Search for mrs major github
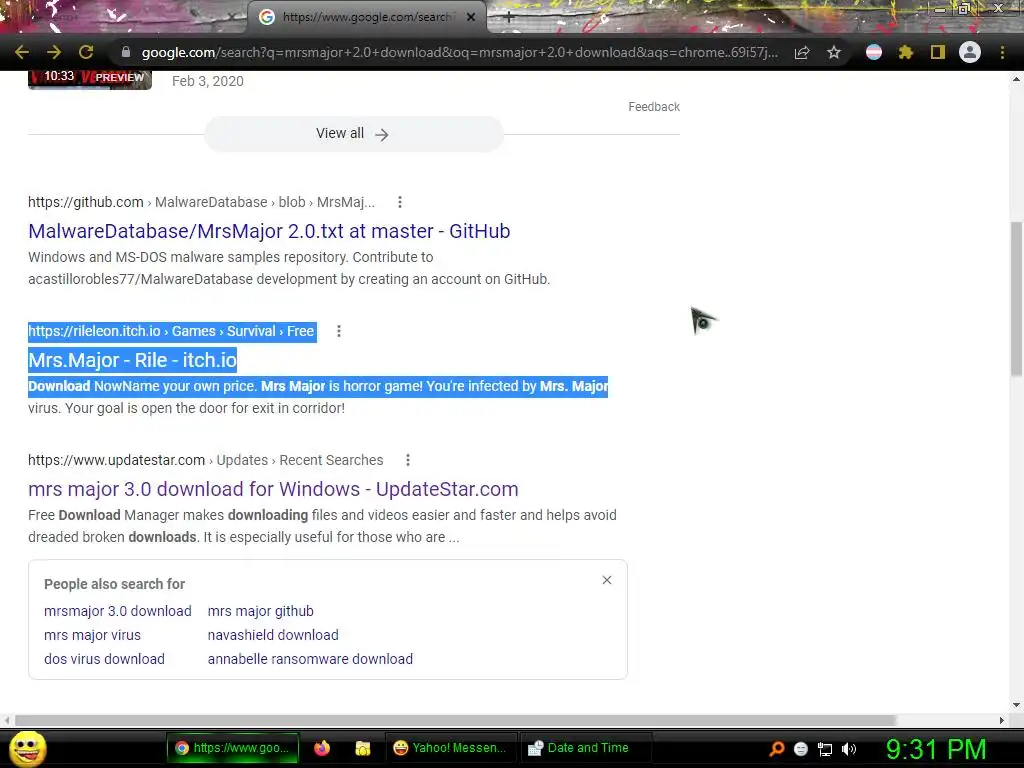The width and height of the screenshot is (1024, 768). (x=261, y=611)
